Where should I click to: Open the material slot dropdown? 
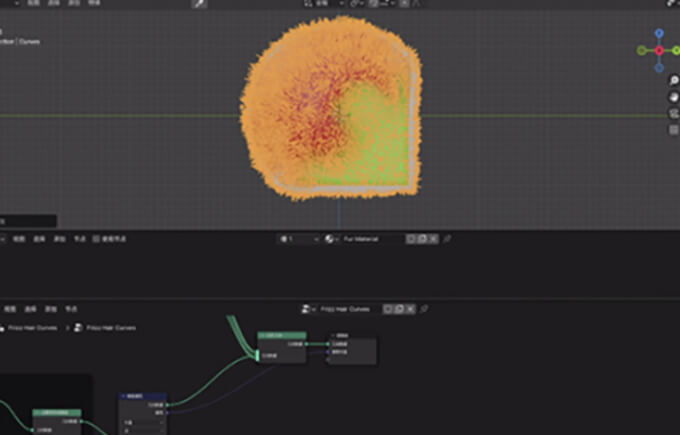tap(299, 239)
